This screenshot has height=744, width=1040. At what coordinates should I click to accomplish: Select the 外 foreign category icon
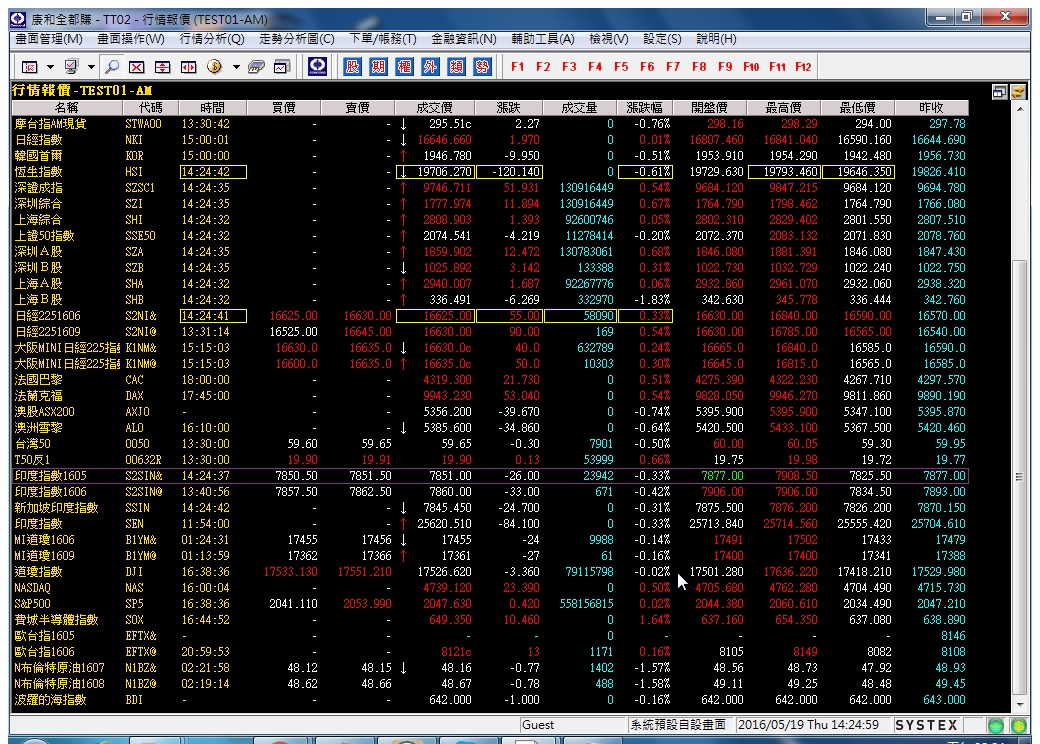[x=430, y=66]
